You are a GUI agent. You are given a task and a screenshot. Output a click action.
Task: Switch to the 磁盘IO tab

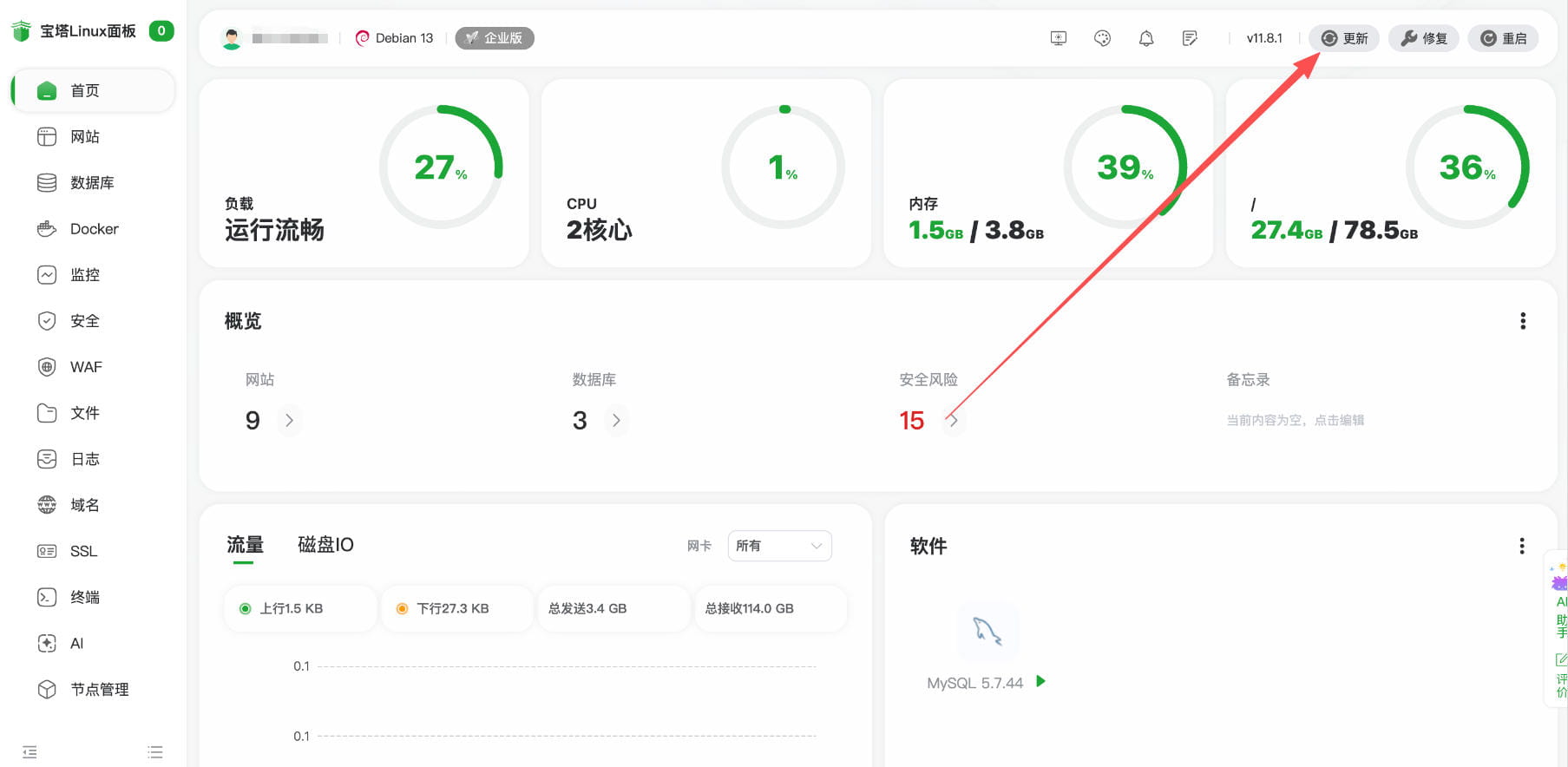[325, 545]
